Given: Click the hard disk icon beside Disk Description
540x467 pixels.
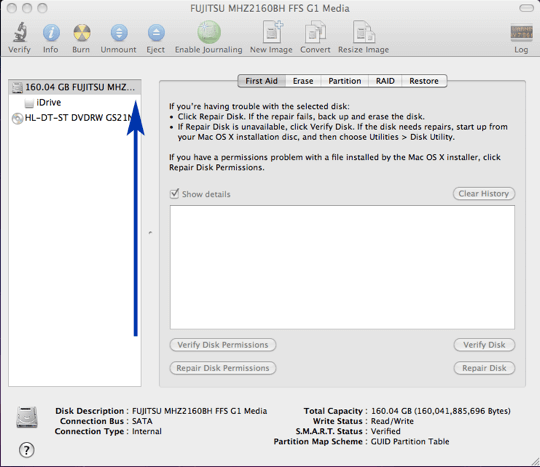Looking at the screenshot, I should point(27,417).
